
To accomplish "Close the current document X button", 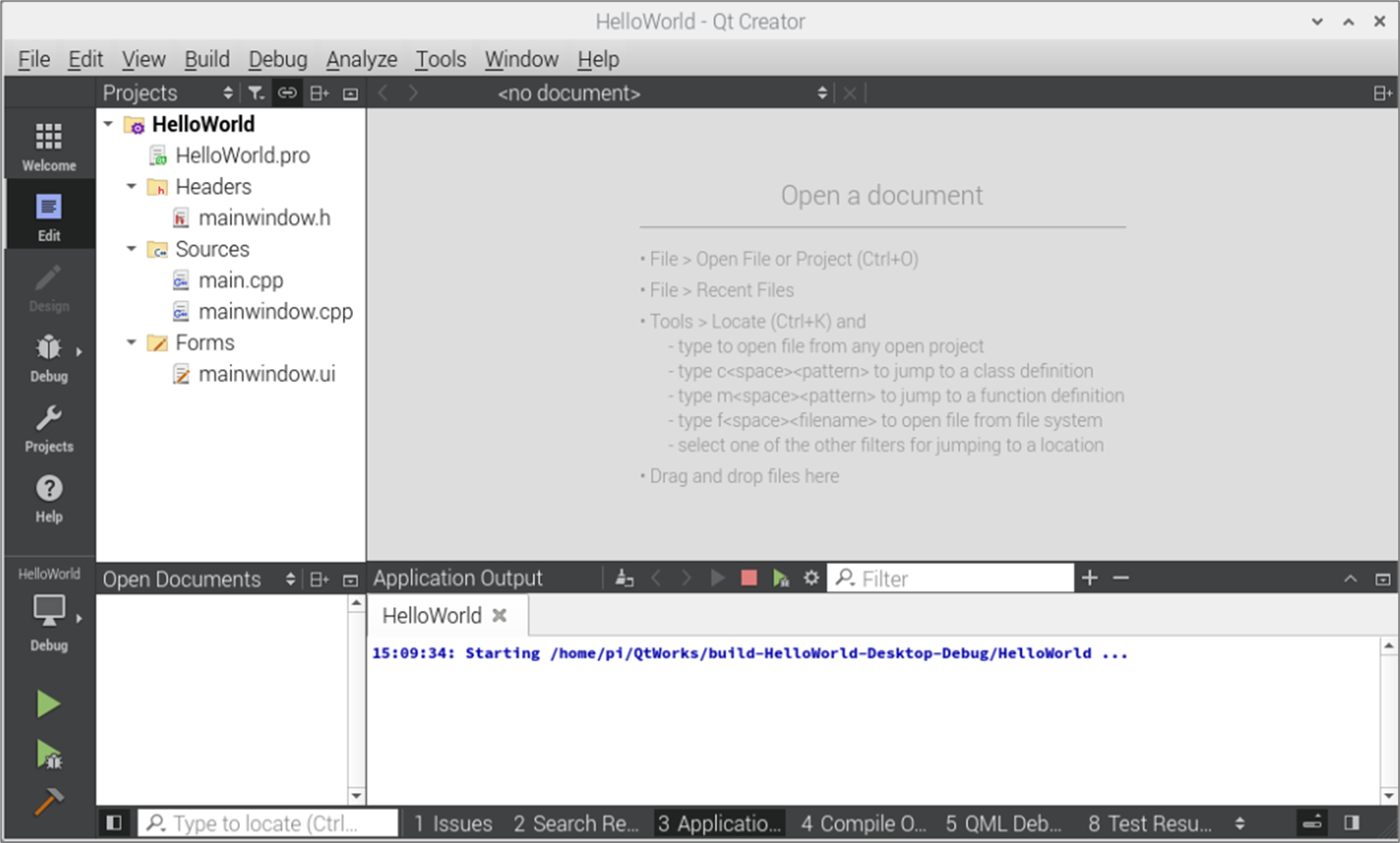I will coord(850,93).
